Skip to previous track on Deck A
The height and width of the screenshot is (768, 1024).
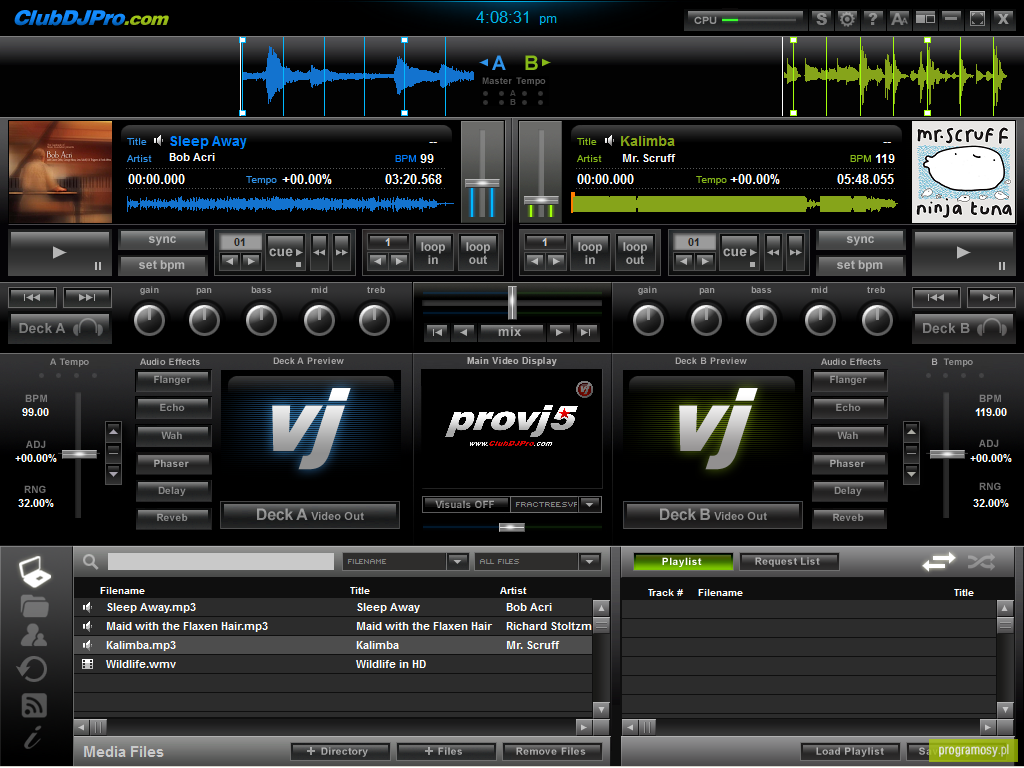click(32, 298)
